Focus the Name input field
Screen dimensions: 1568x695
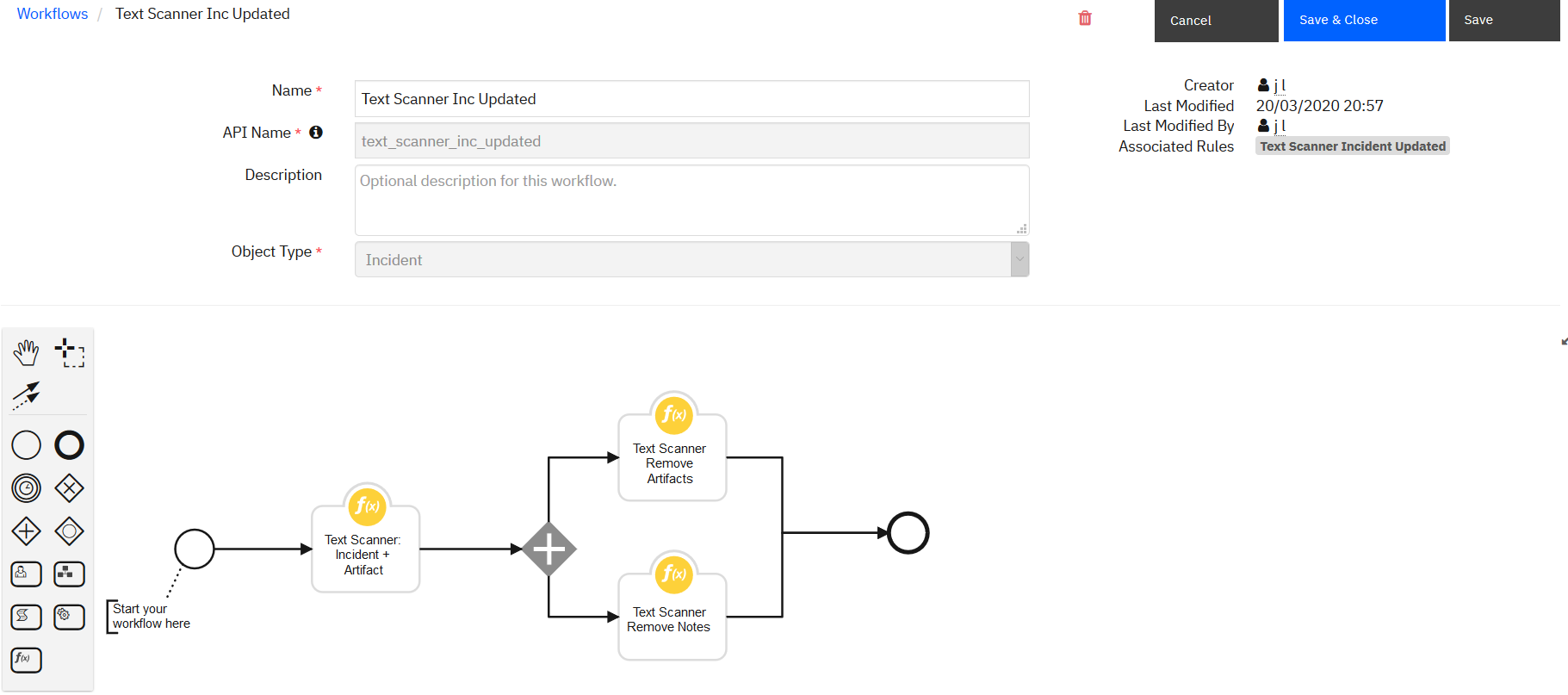click(692, 99)
